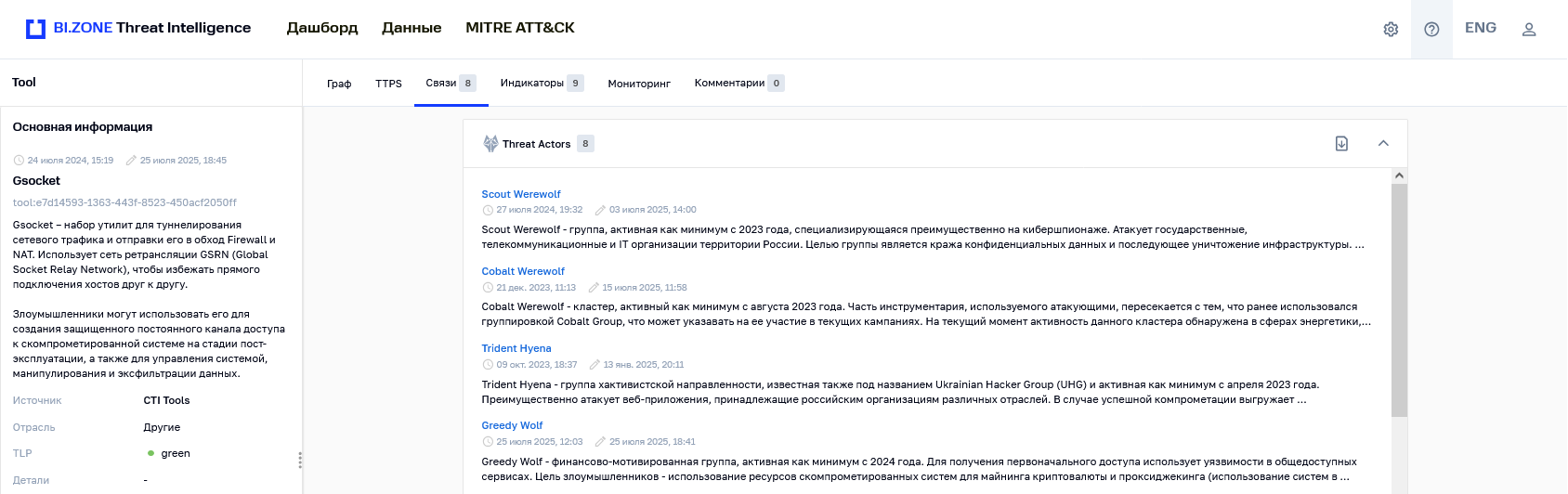The height and width of the screenshot is (494, 1568).
Task: Click the Trident Hyena edit pencil icon
Action: (x=595, y=365)
